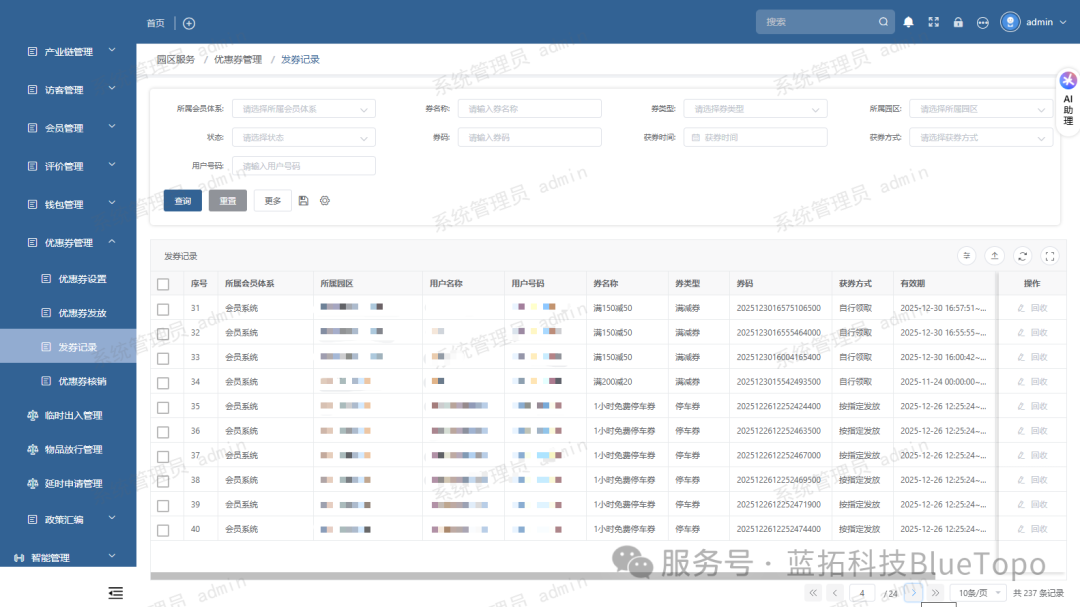Refresh the 发券记录 table

tap(1023, 256)
